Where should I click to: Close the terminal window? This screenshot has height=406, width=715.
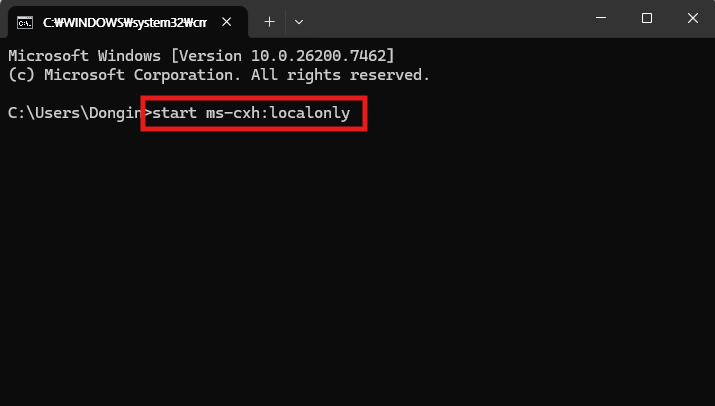pyautogui.click(x=692, y=18)
